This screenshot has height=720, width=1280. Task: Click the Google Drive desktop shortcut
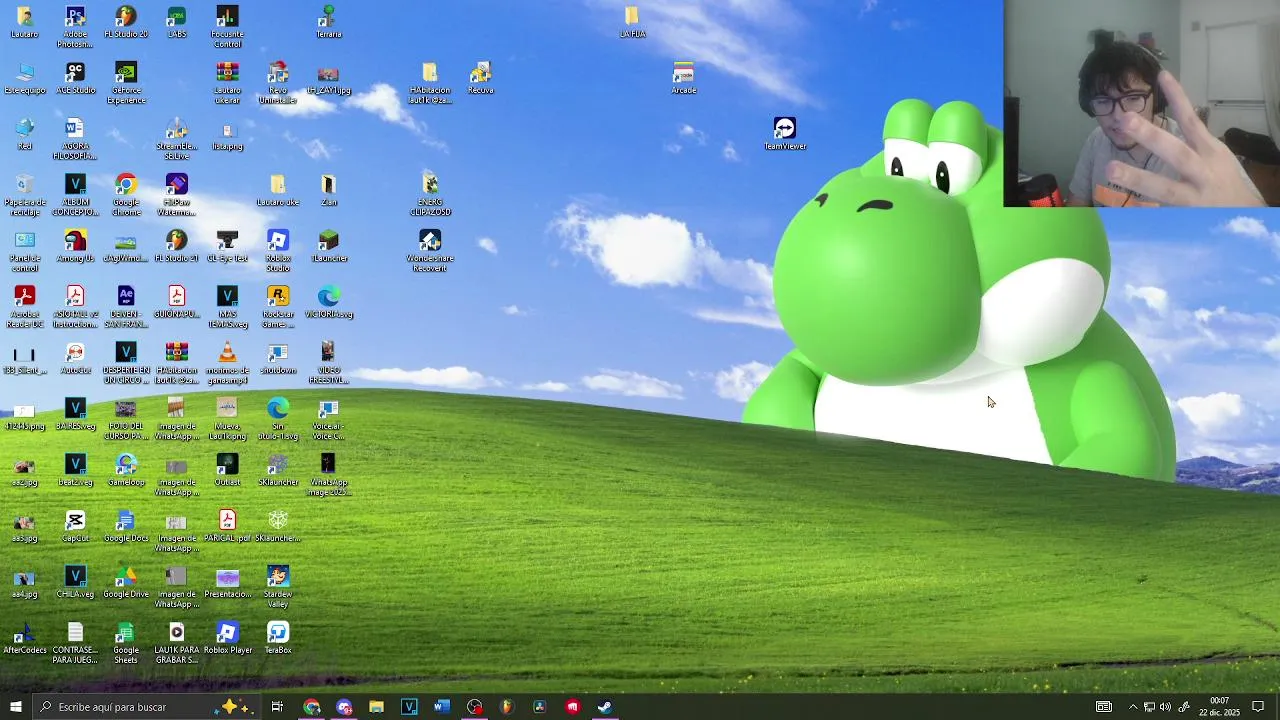click(126, 582)
